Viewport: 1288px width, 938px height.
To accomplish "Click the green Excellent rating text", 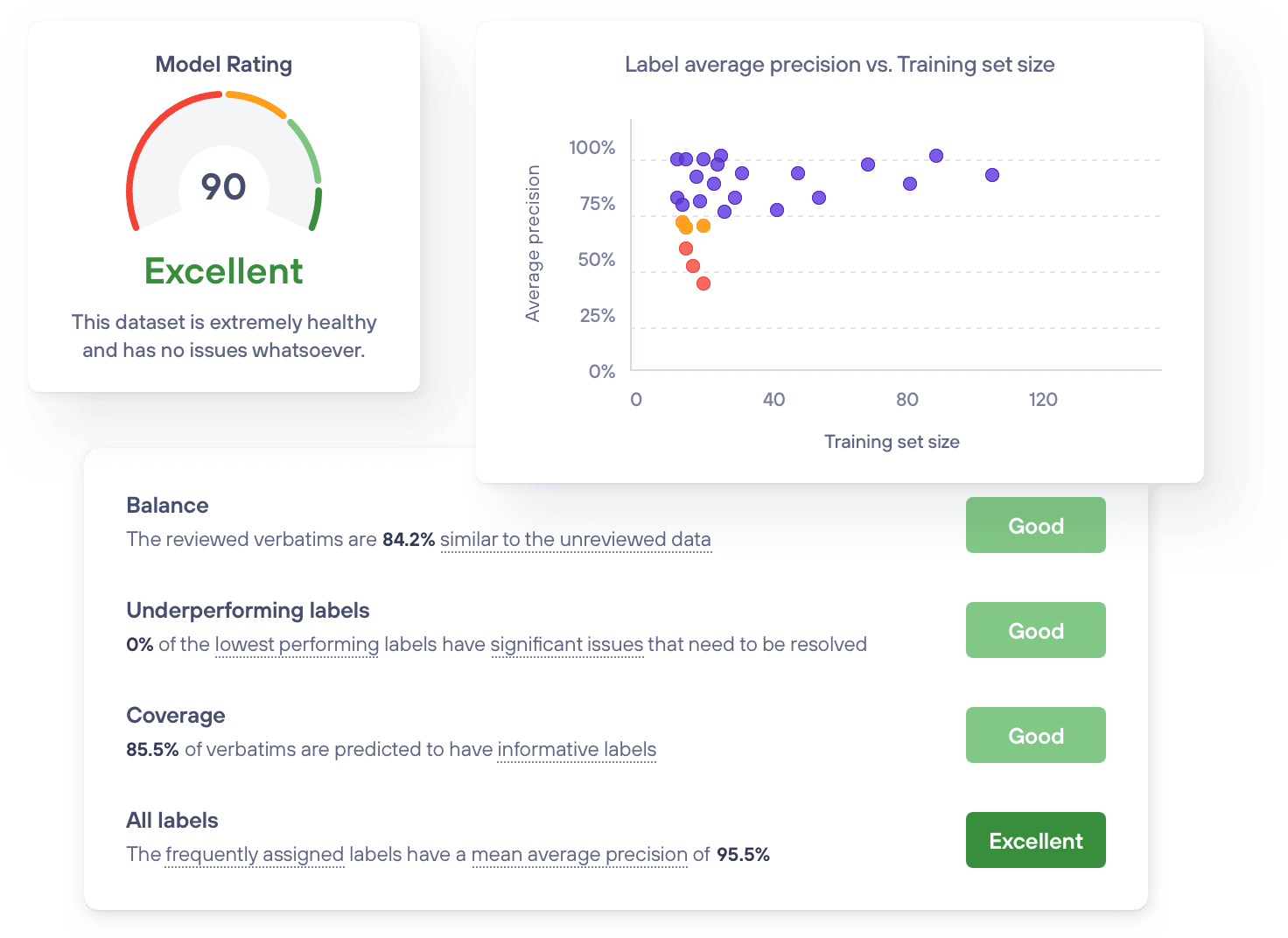I will coord(224,271).
